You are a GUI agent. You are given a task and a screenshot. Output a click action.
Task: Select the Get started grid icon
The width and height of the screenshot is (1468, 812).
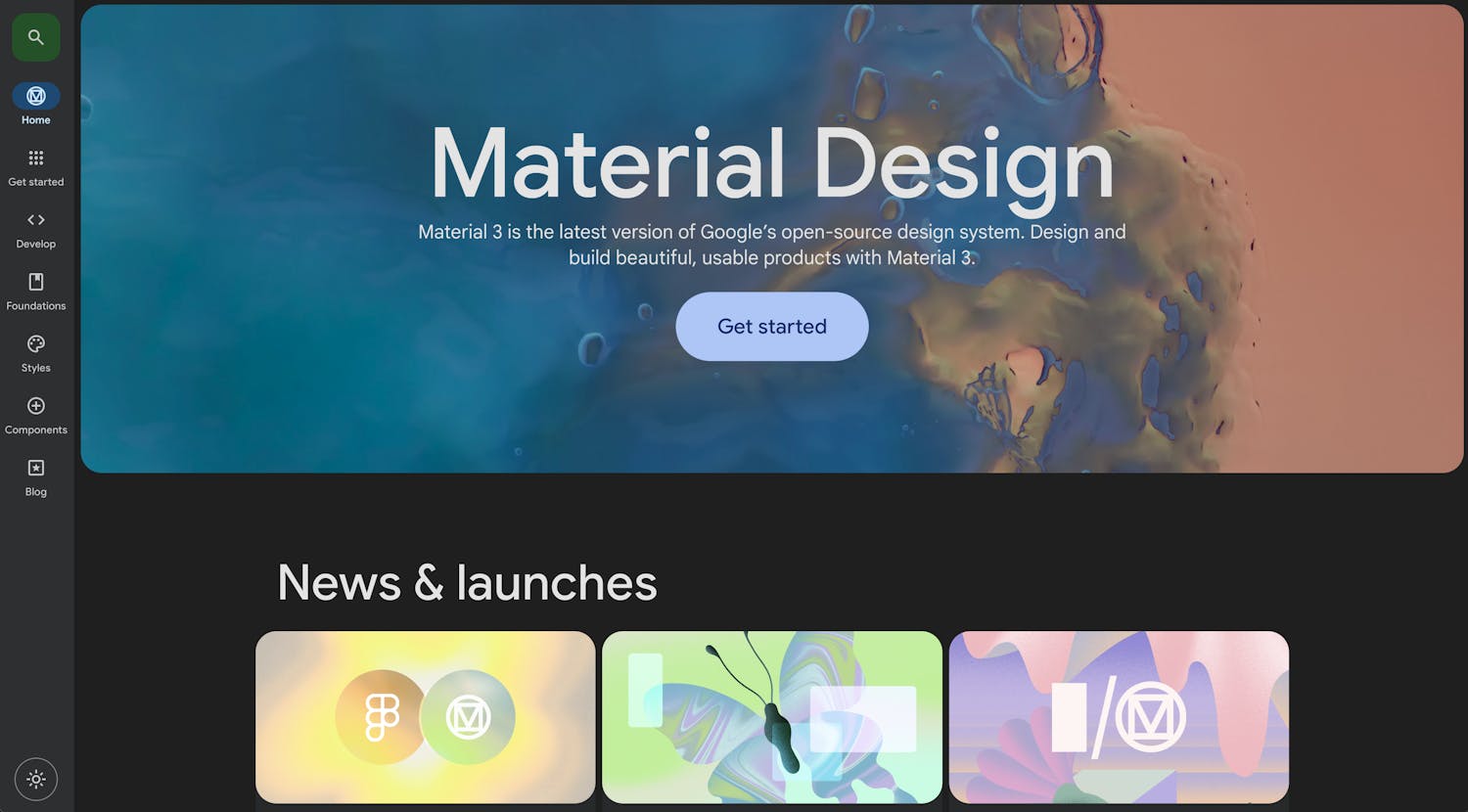[36, 158]
